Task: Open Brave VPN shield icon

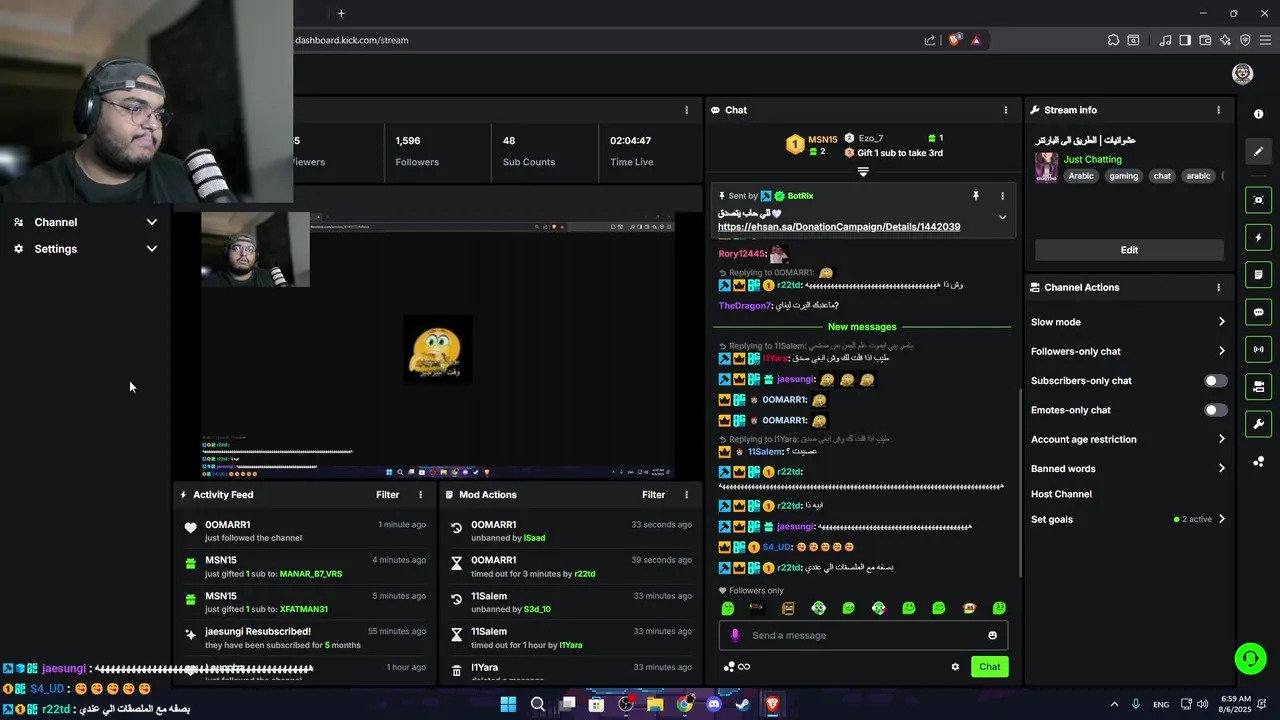Action: [x=1245, y=40]
